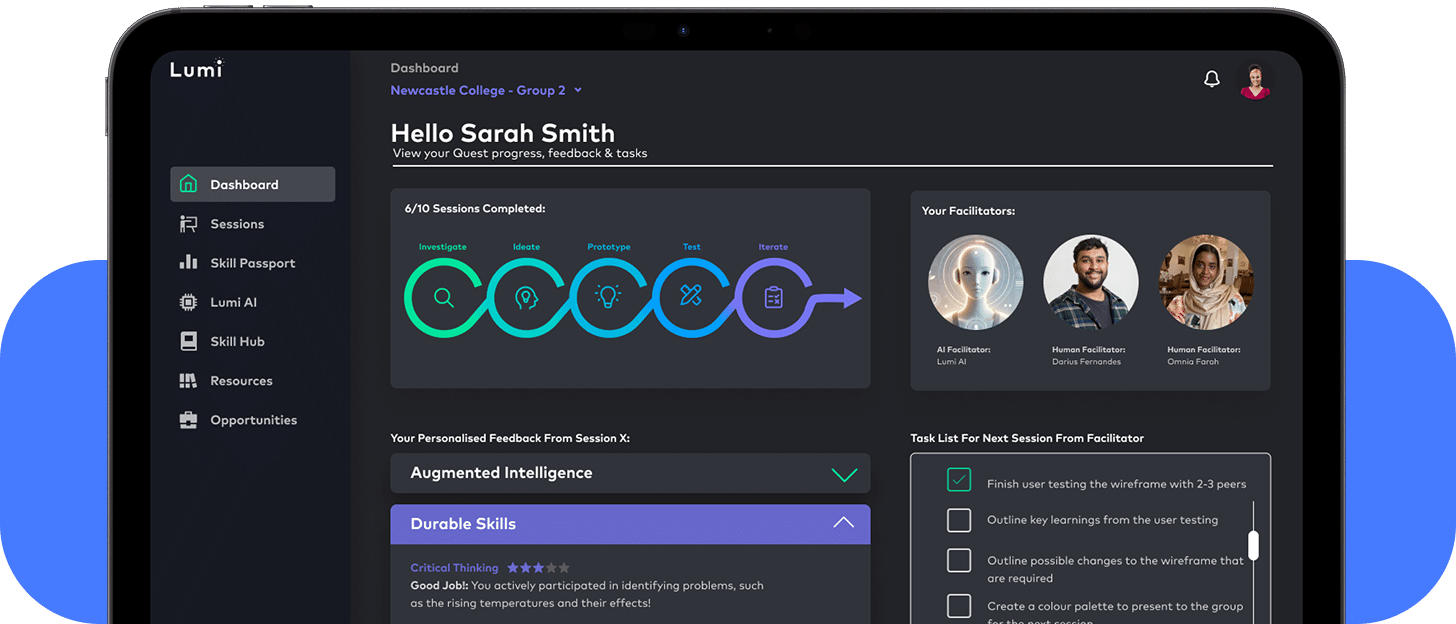Go to Lumi AI in sidebar
Image resolution: width=1456 pixels, height=624 pixels.
click(233, 302)
